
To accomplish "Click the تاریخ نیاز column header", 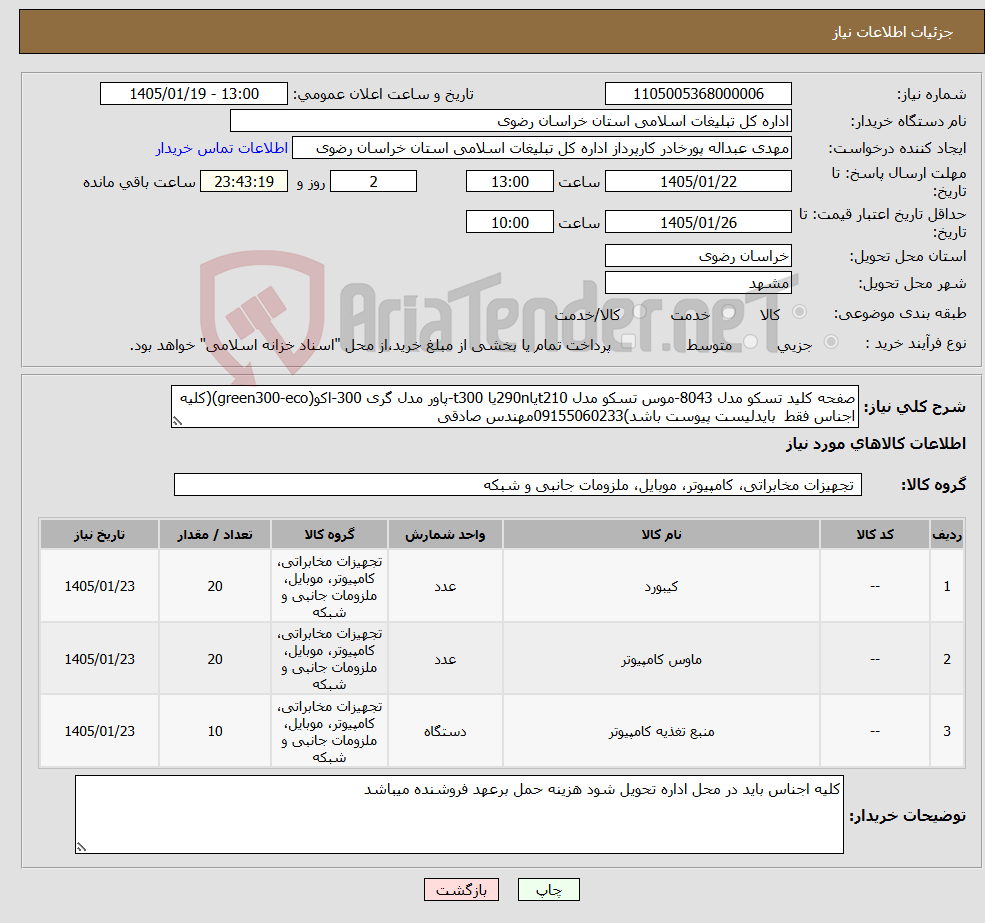I will (x=99, y=534).
